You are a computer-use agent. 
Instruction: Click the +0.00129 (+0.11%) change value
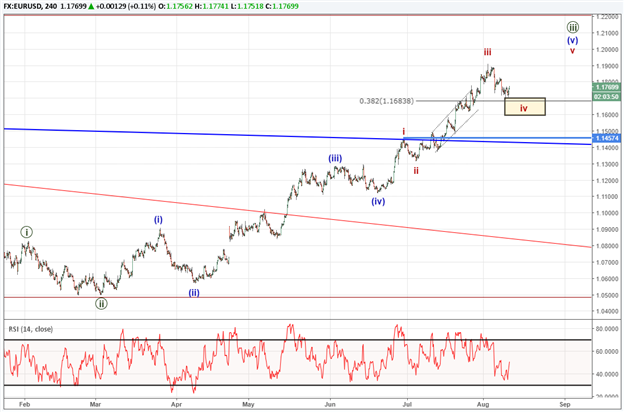pos(126,6)
